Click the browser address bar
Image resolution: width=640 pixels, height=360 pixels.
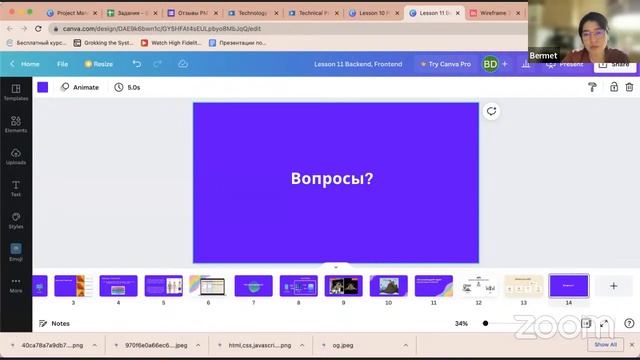[x=286, y=29]
